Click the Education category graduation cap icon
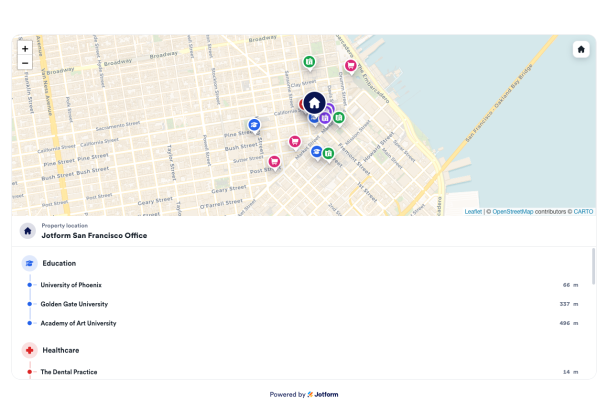 tap(29, 263)
